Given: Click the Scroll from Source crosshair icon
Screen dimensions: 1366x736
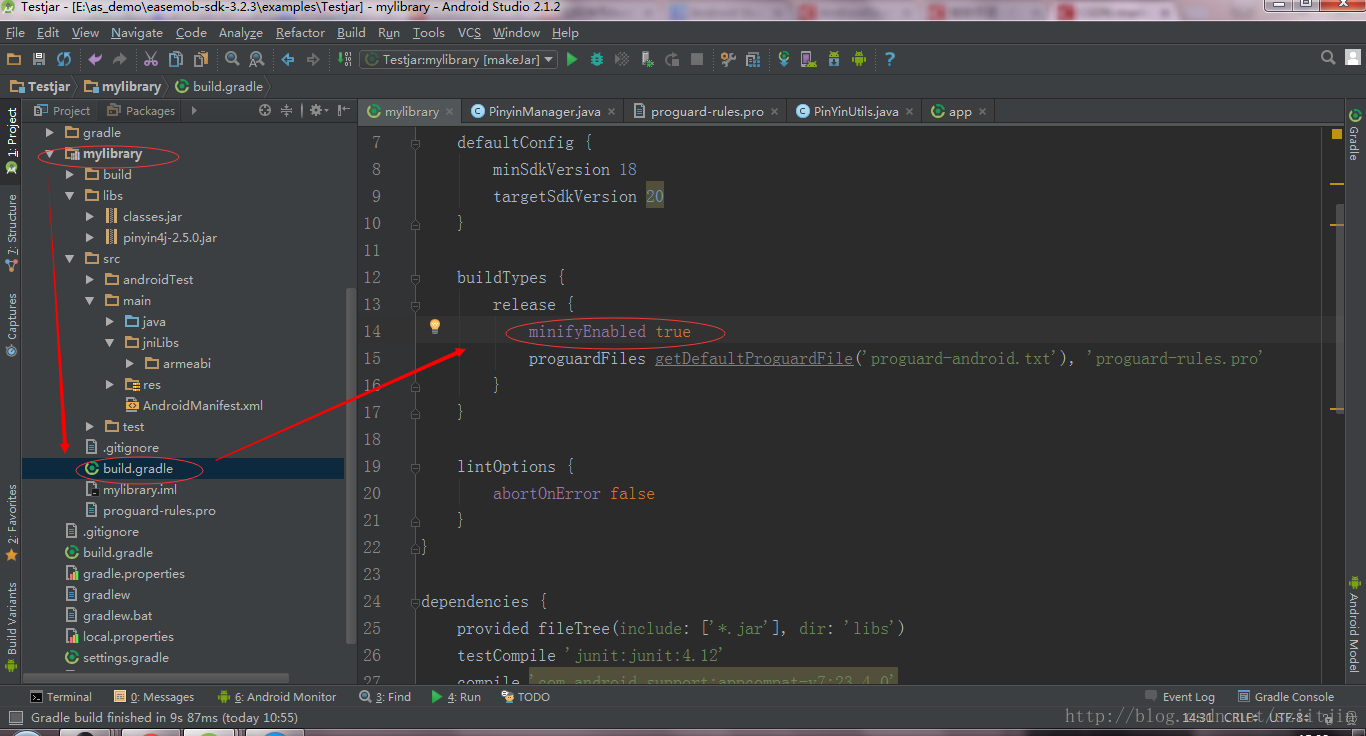Looking at the screenshot, I should [x=265, y=111].
